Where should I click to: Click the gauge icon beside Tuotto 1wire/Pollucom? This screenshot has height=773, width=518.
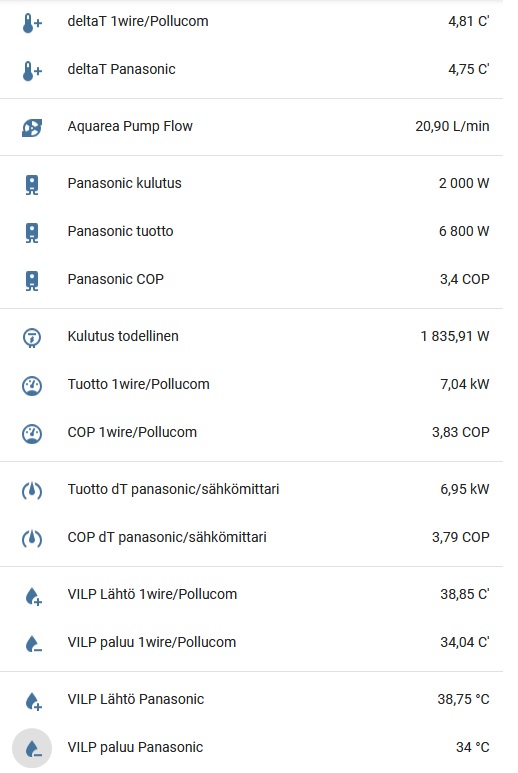pos(32,386)
